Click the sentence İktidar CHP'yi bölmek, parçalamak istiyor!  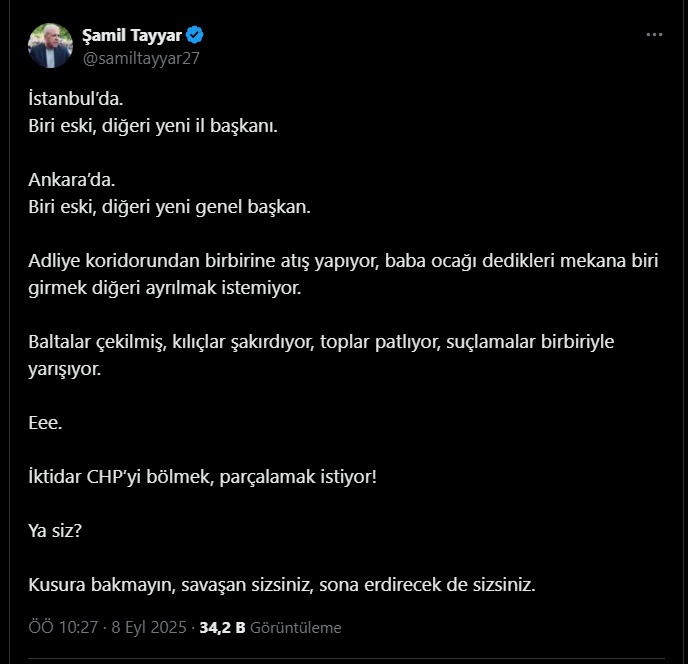coord(203,477)
